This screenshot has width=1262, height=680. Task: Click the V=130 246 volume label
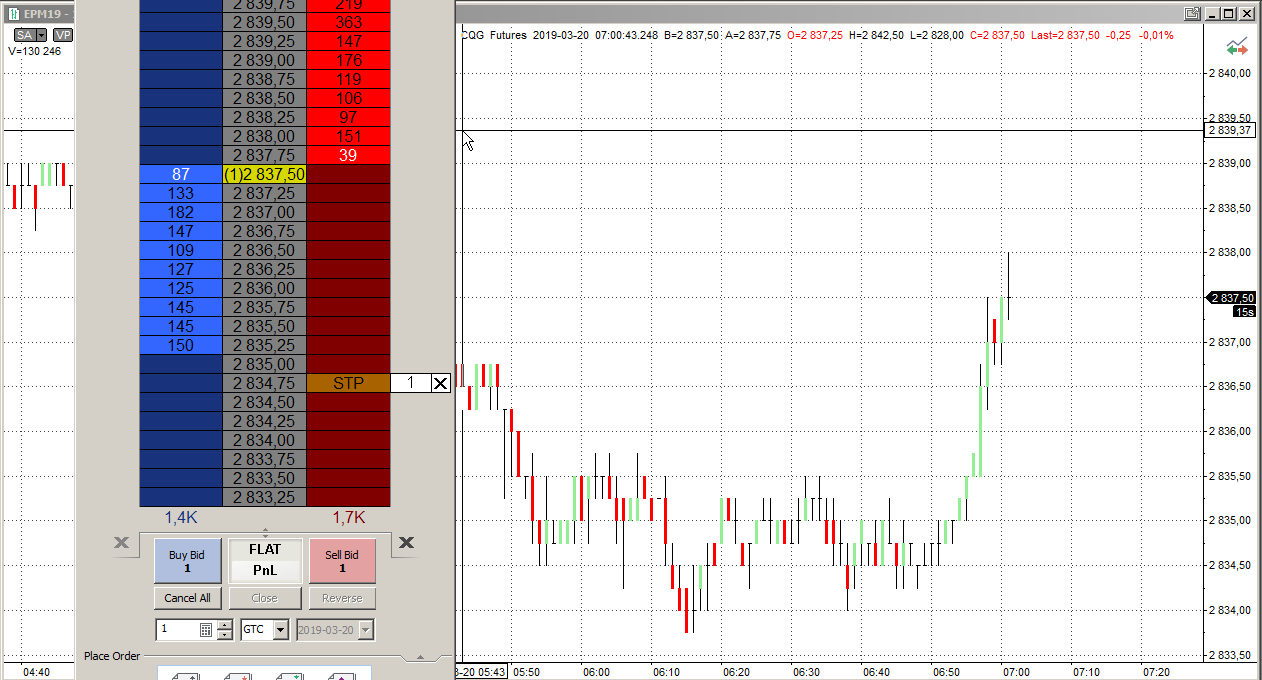click(34, 51)
